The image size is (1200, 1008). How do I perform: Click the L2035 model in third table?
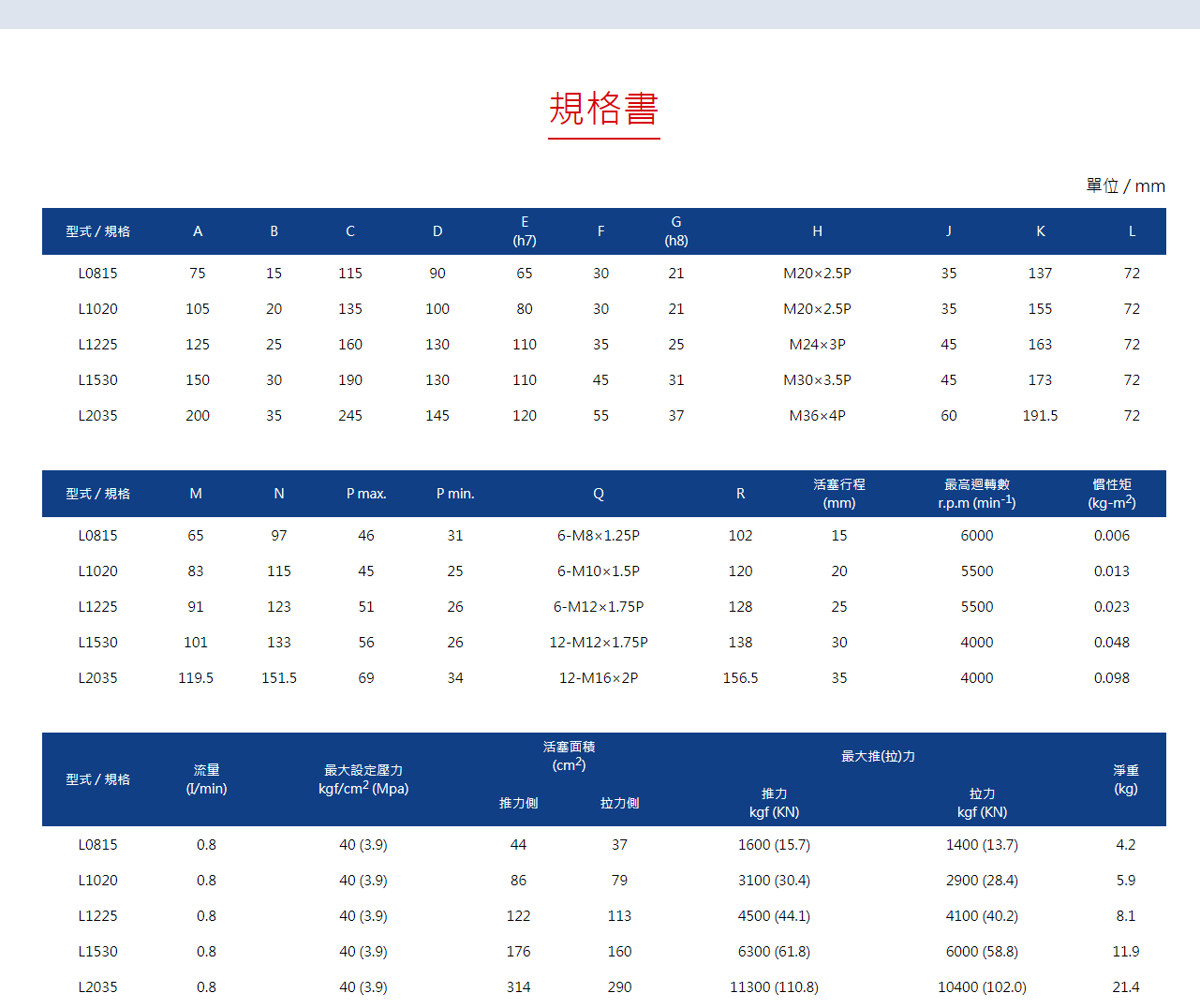pos(97,986)
